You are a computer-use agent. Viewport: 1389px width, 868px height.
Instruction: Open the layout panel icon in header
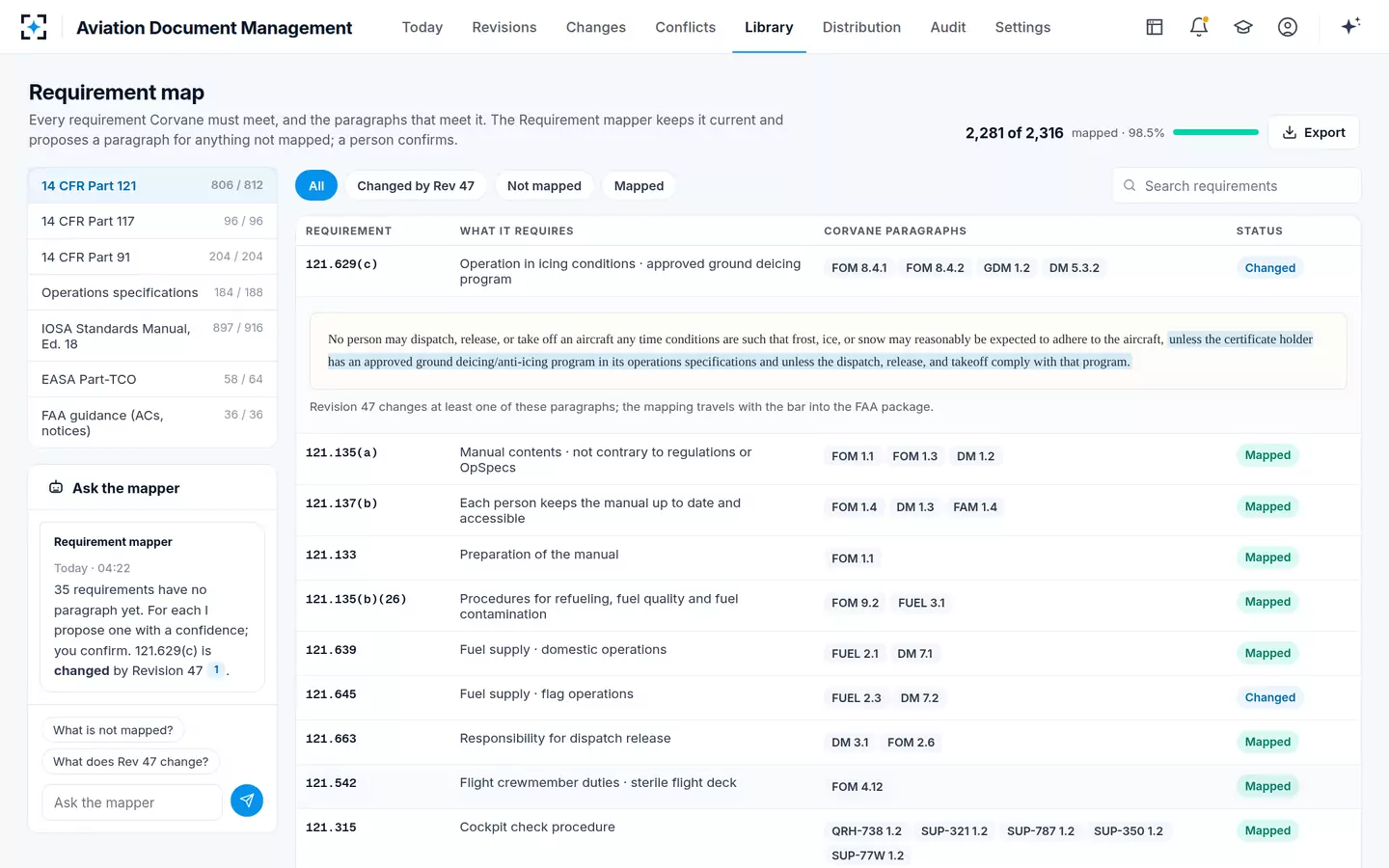point(1155,27)
